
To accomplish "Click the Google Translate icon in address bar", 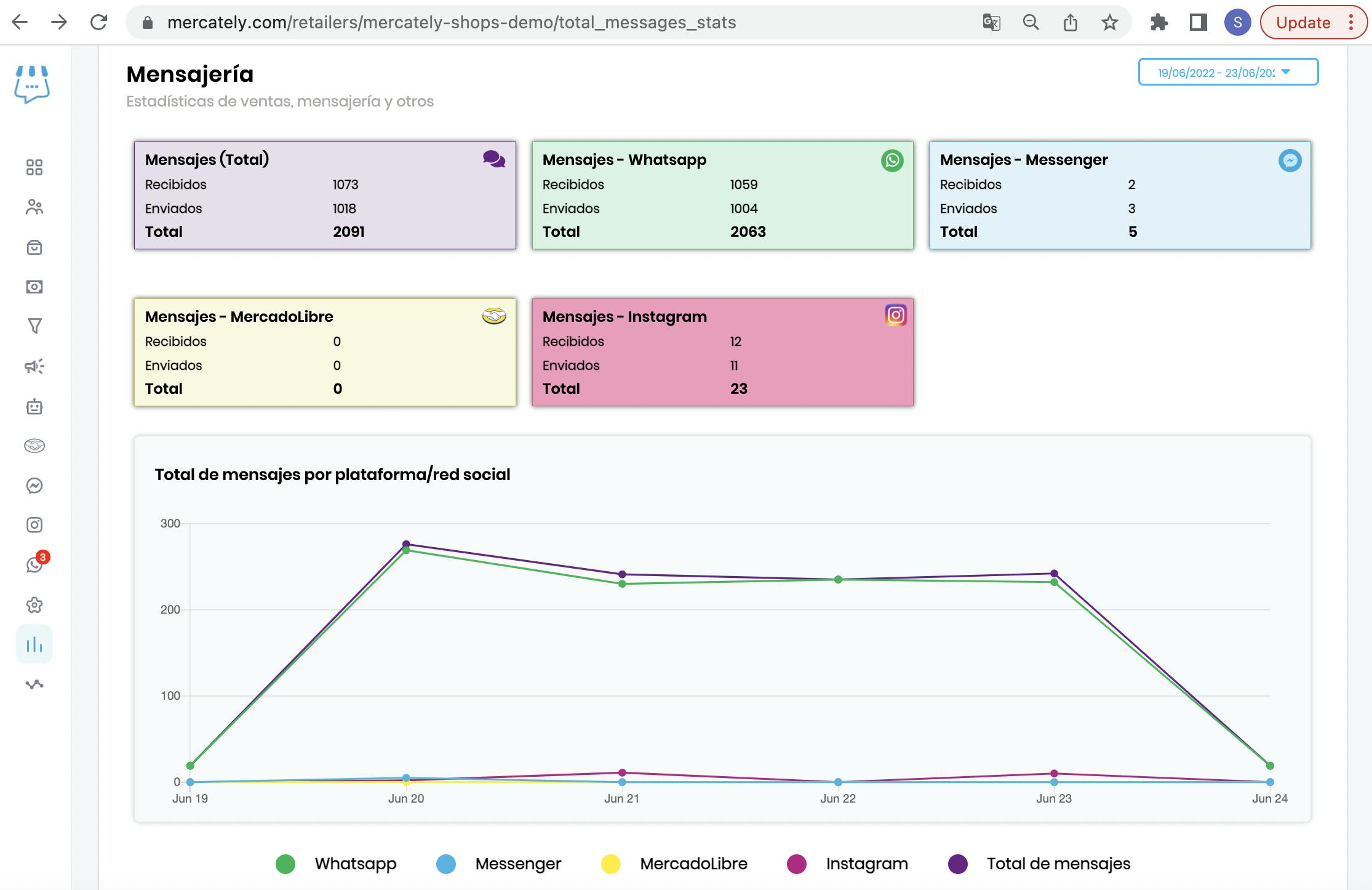I will coord(991,23).
